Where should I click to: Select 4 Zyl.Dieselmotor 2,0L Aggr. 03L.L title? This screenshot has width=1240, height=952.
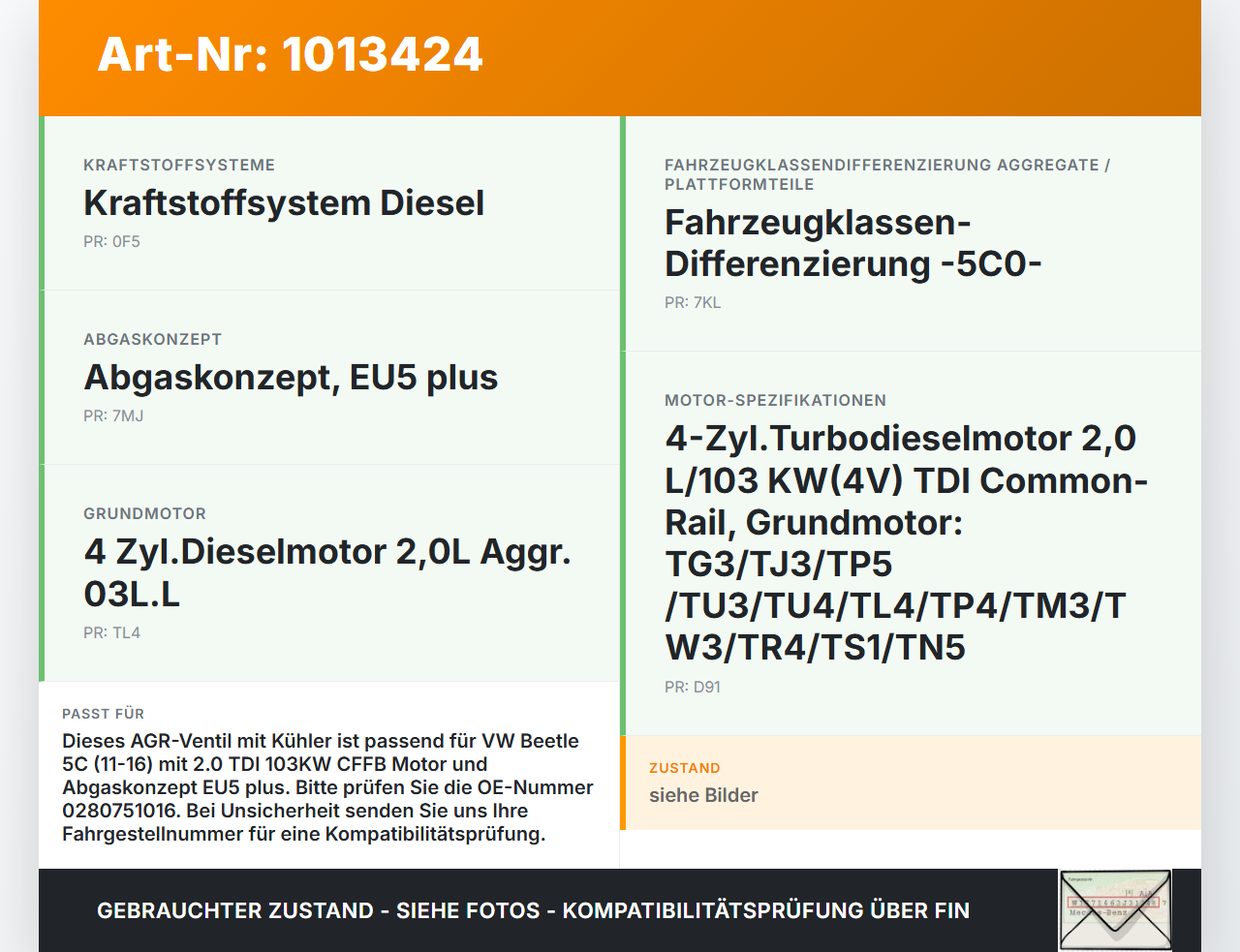327,572
